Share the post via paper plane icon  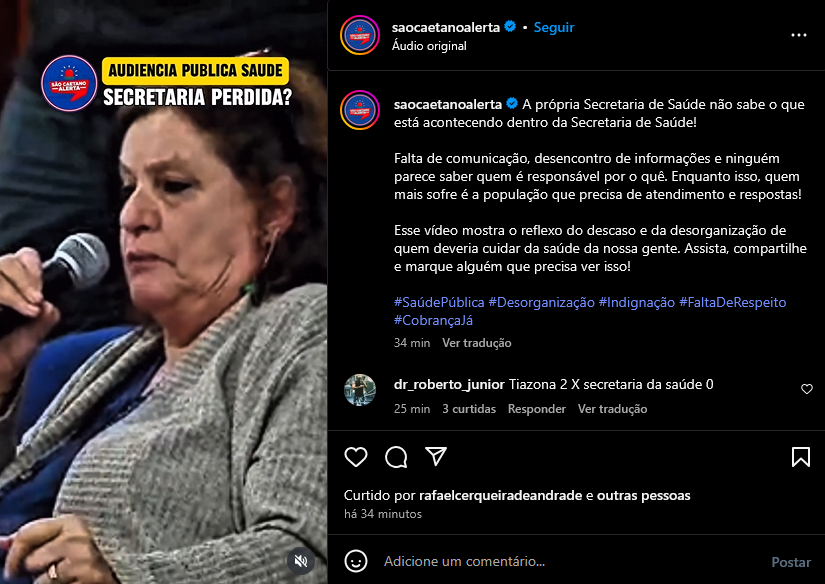tap(436, 456)
